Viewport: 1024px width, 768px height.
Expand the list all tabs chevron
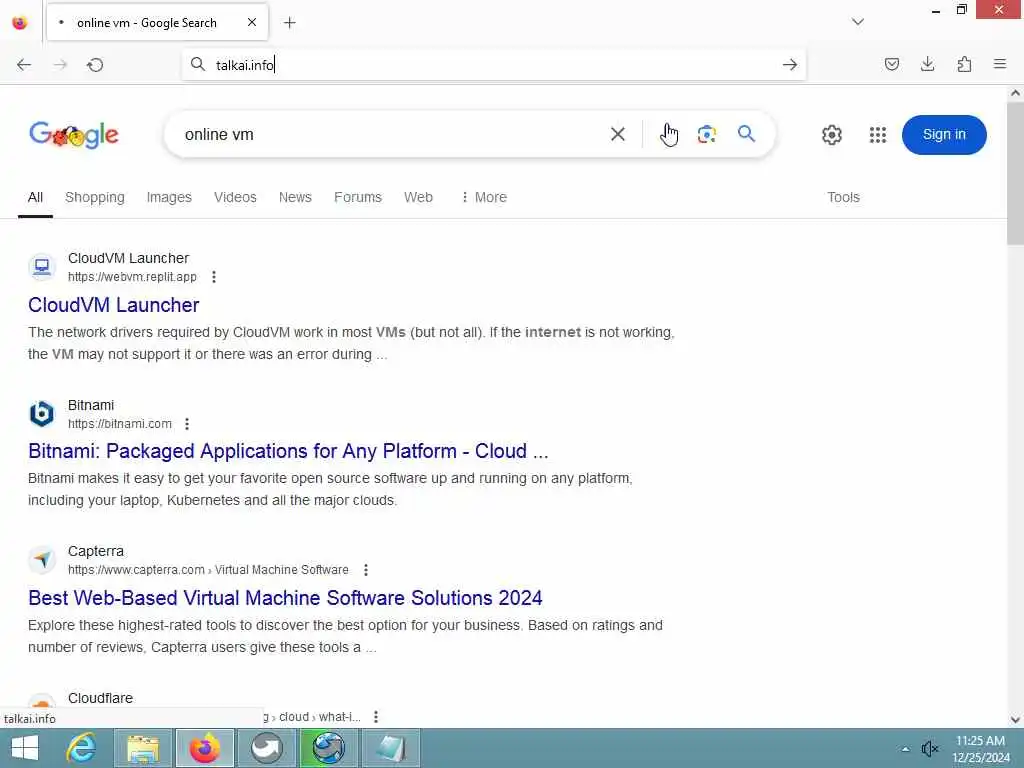(x=858, y=22)
